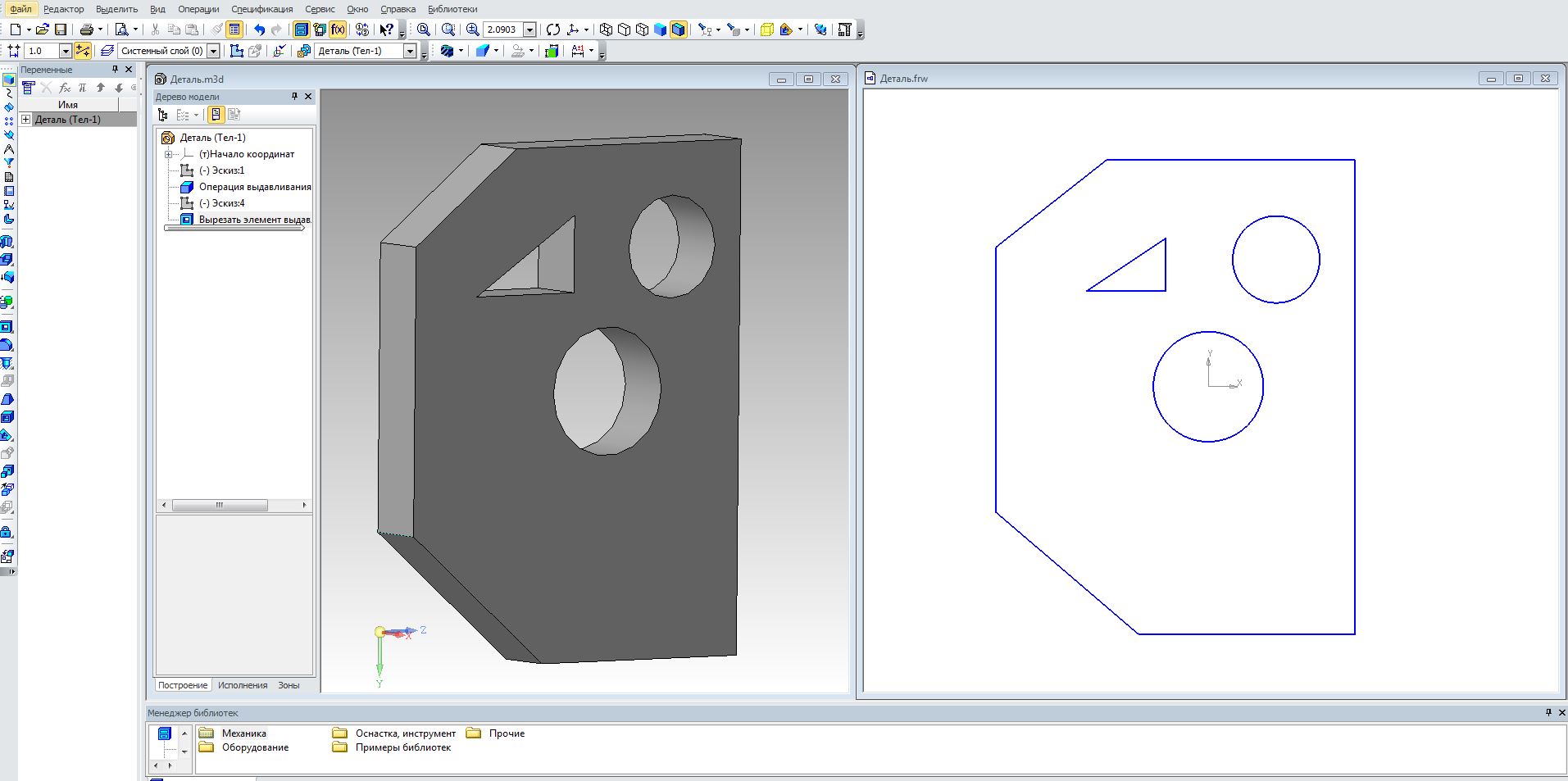Click the array pattern dots sidebar icon

8,120
